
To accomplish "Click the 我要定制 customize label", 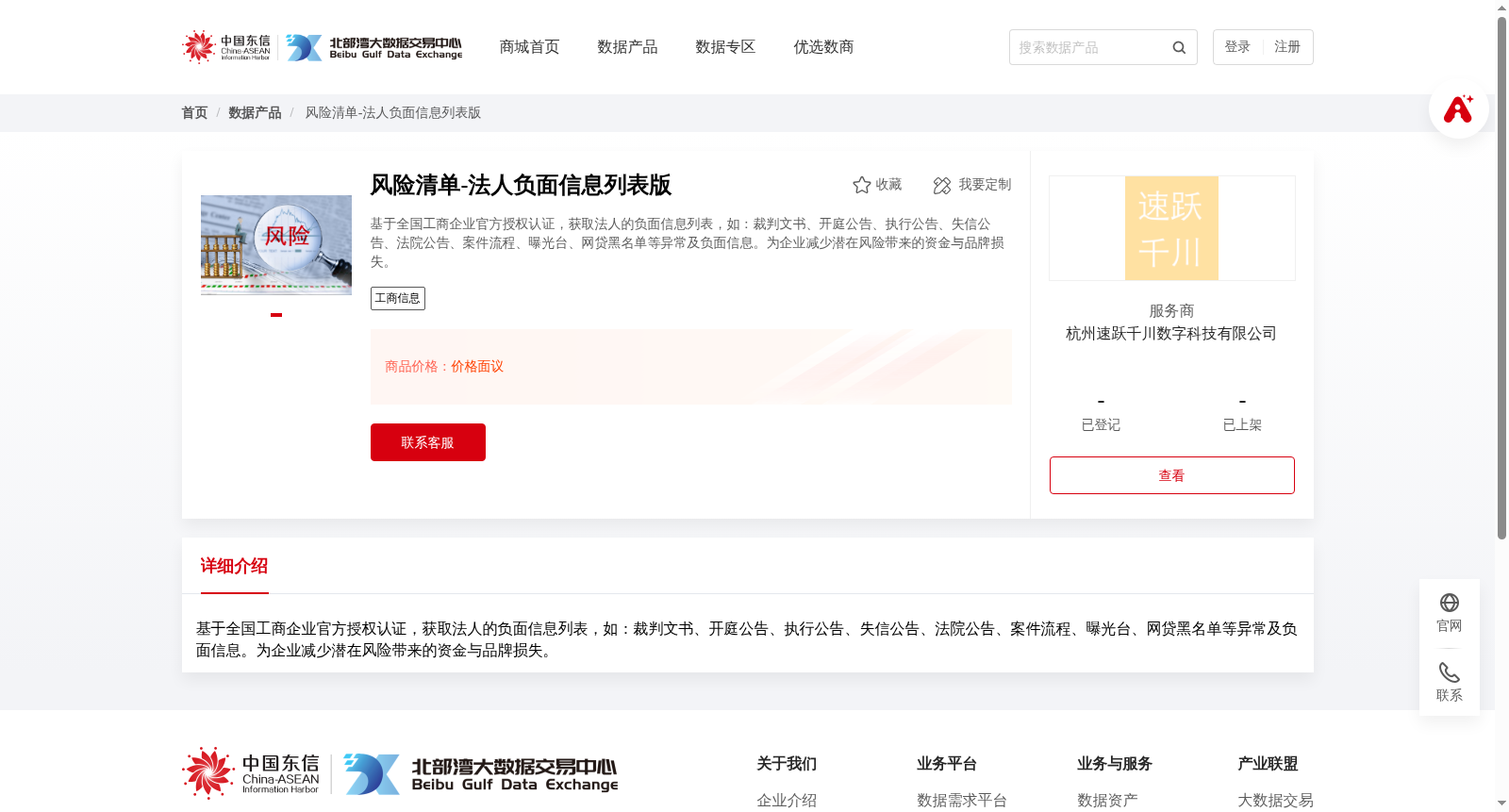I will 985,185.
